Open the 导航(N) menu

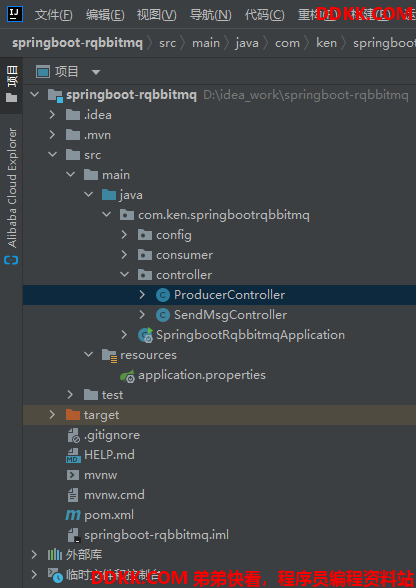point(210,15)
